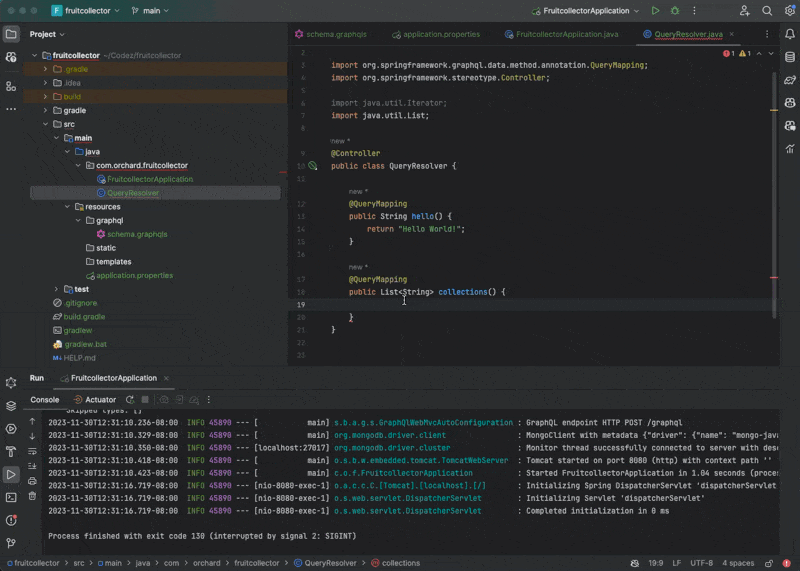Expand the .gradle folder
Screen dimensions: 800x571
(45, 69)
